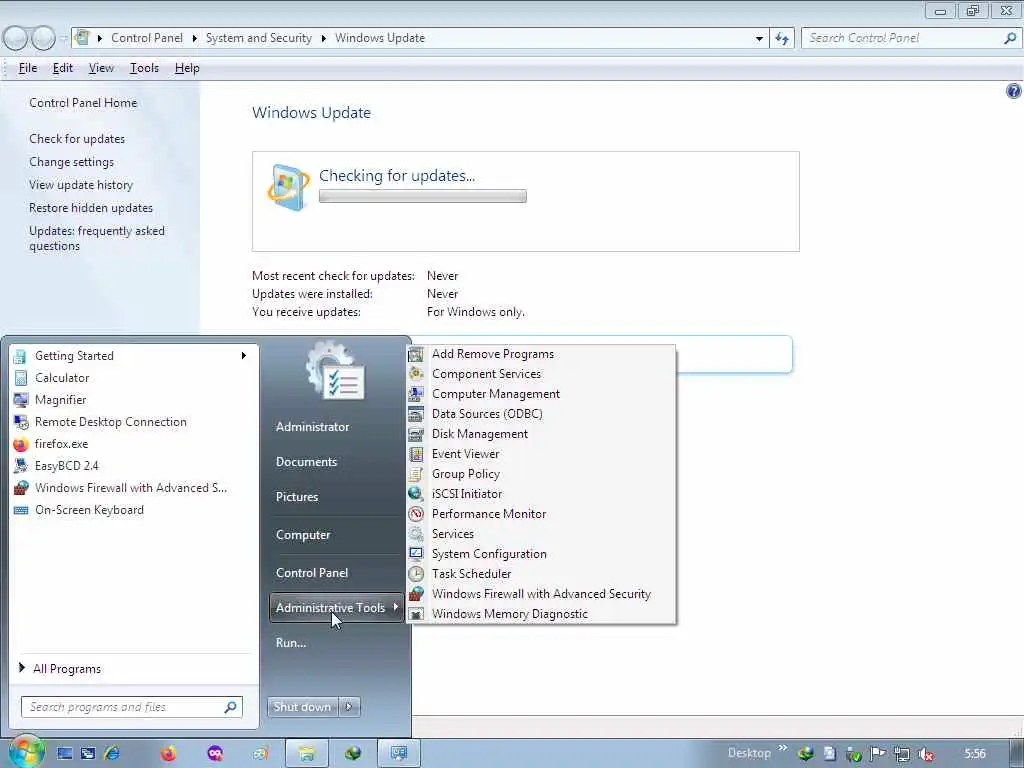Select Run... in the Start menu
The height and width of the screenshot is (768, 1024).
click(x=291, y=643)
